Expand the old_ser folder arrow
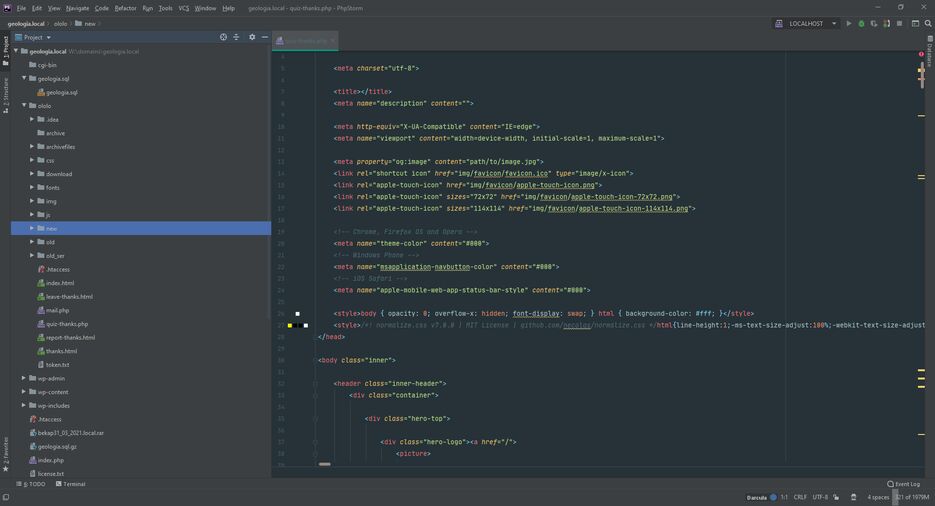The width and height of the screenshot is (935, 506). point(32,256)
